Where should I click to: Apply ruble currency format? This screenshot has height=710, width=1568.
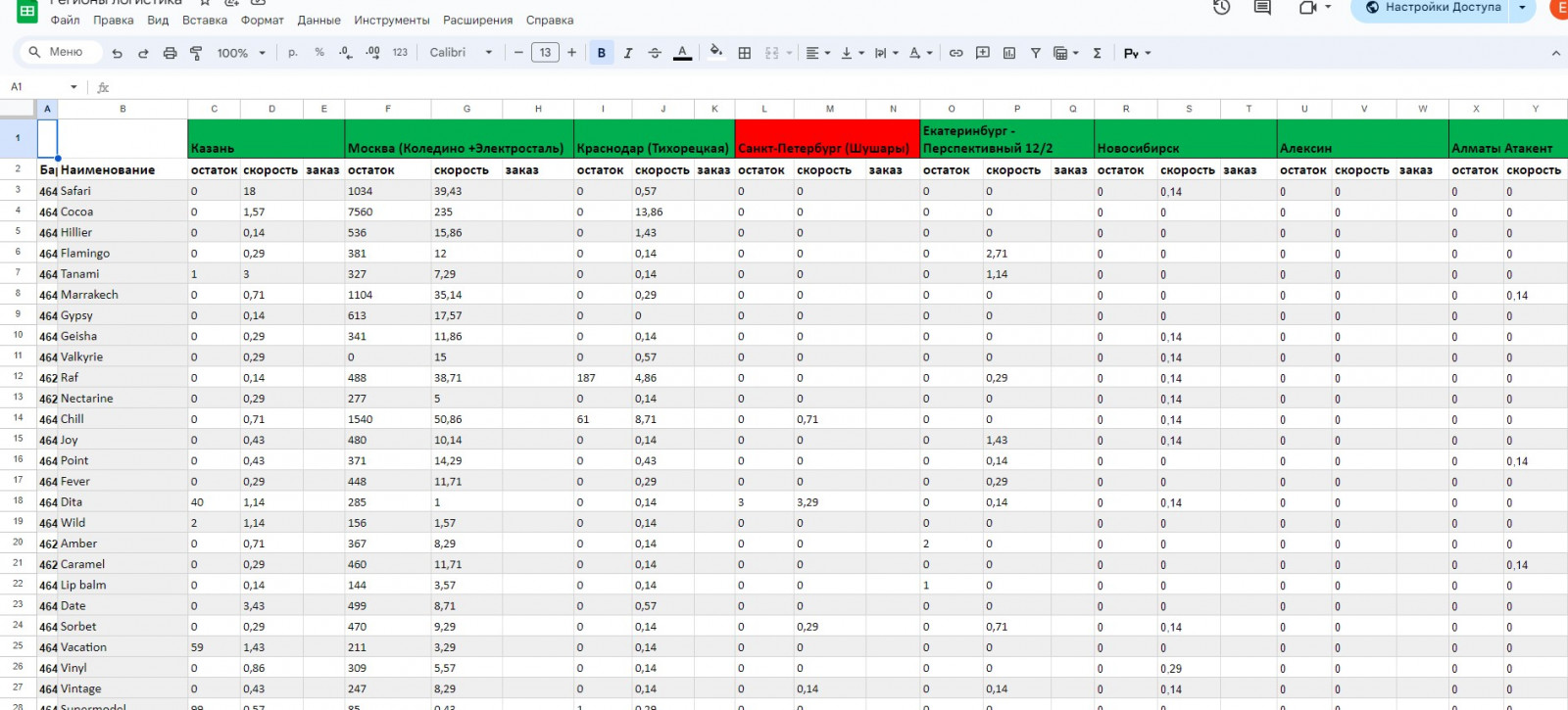(293, 53)
